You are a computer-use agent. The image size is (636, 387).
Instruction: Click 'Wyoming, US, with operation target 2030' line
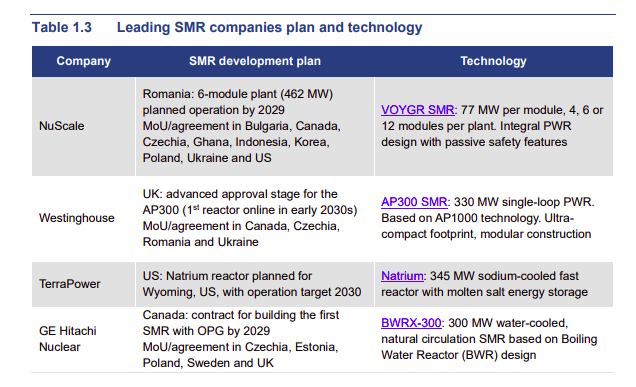[x=252, y=292]
